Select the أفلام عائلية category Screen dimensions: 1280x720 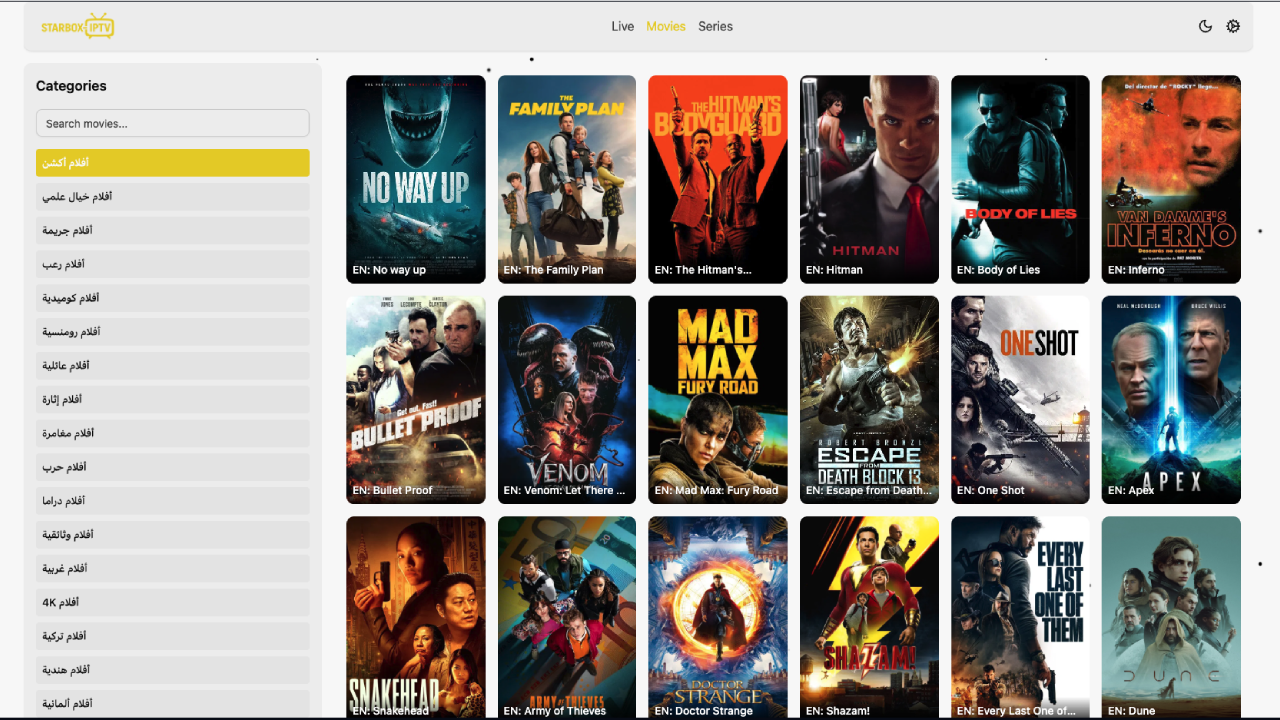coord(173,366)
